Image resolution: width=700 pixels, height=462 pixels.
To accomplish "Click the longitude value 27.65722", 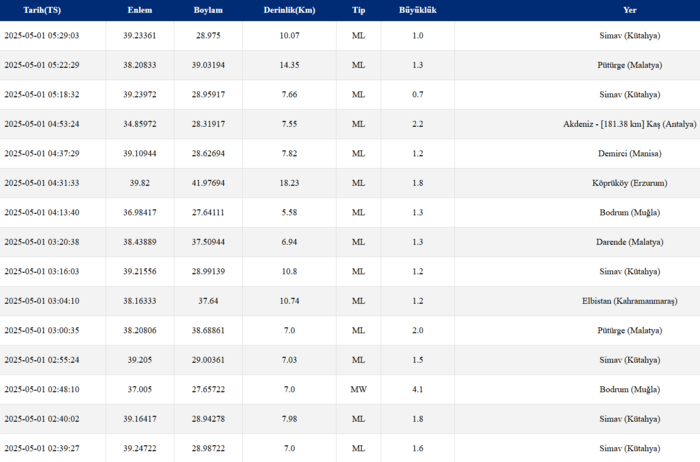I will (208, 389).
